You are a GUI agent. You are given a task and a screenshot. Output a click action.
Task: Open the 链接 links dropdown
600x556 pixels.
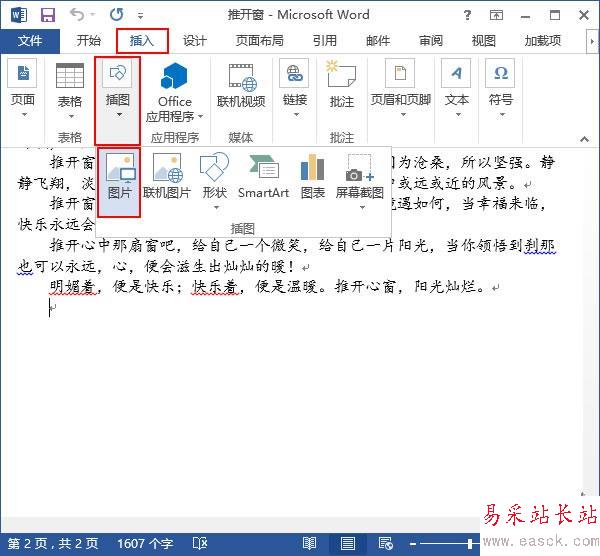point(295,89)
